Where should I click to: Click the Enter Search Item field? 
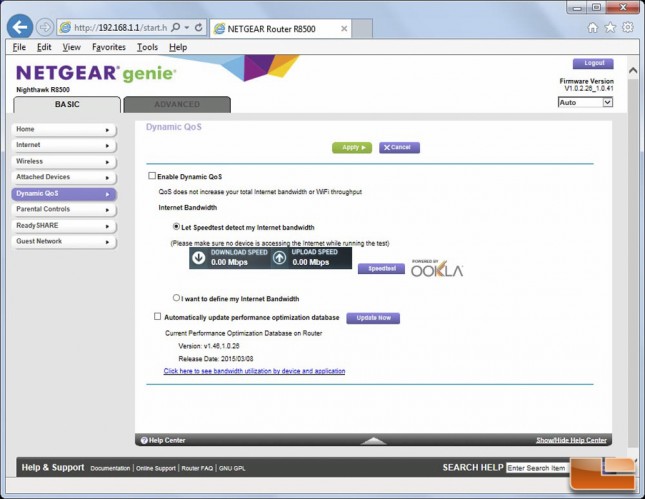[538, 468]
